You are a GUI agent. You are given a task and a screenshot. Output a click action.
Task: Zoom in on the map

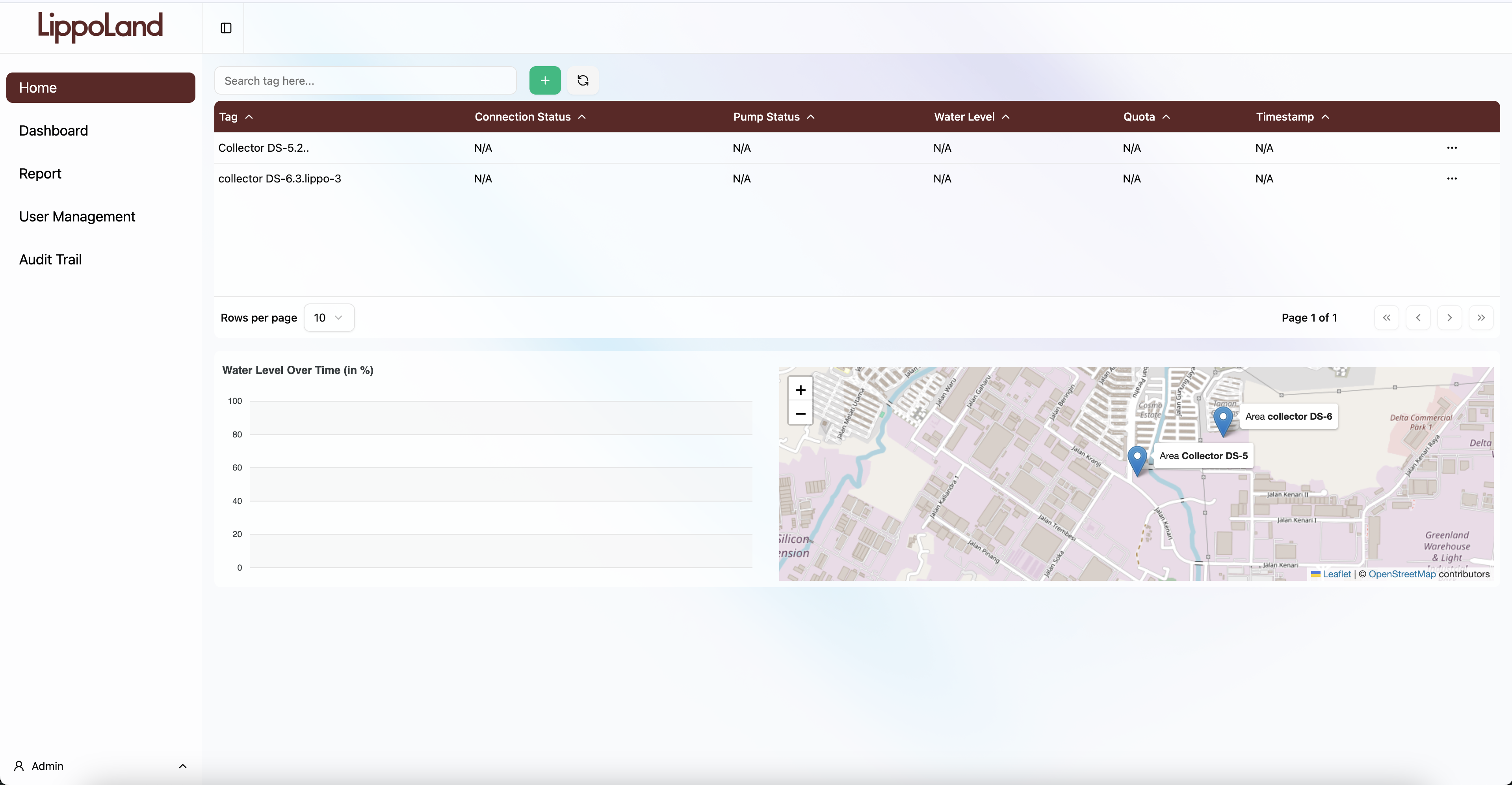[800, 390]
